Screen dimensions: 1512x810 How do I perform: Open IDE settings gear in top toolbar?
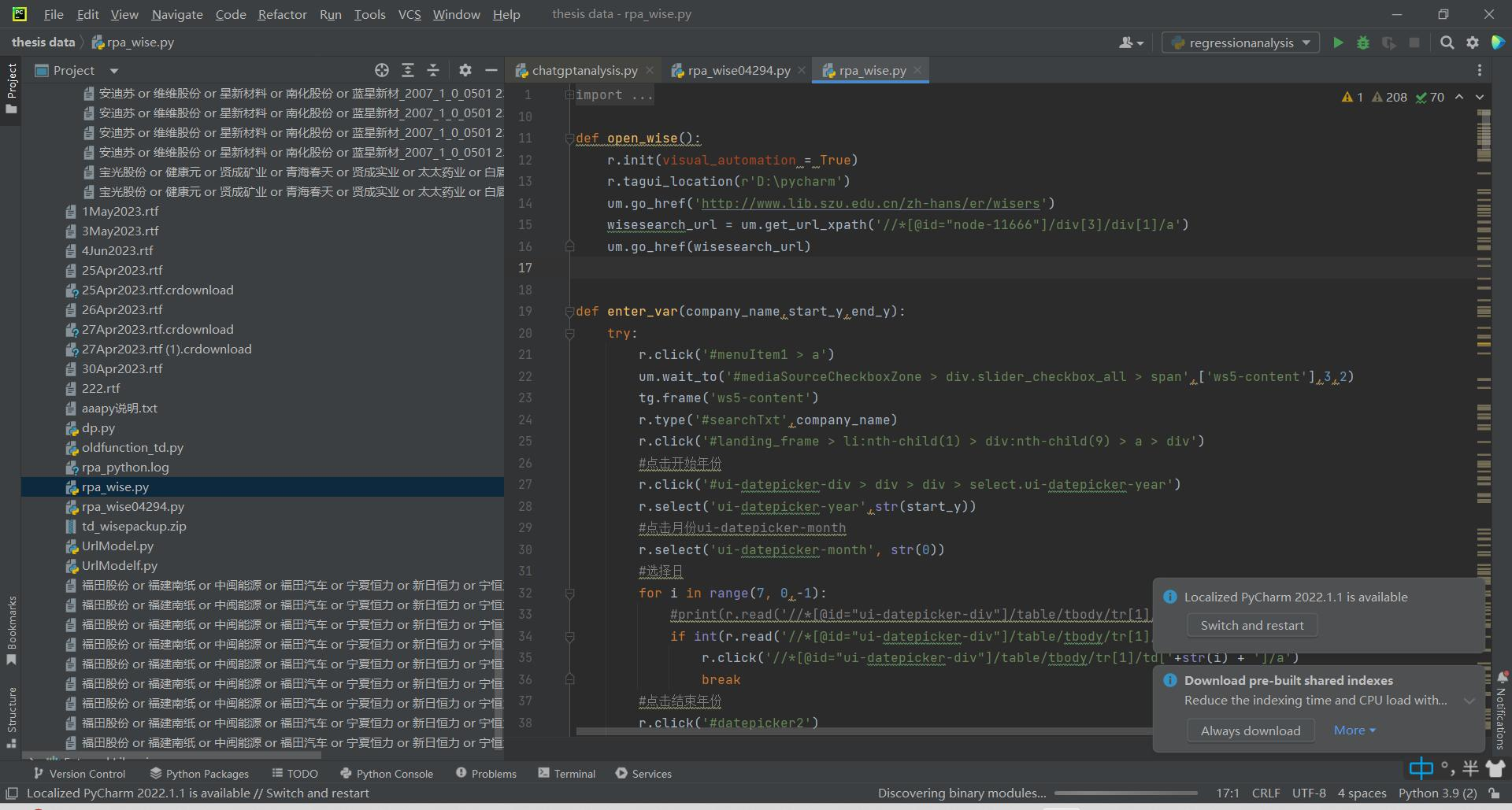pos(1472,43)
